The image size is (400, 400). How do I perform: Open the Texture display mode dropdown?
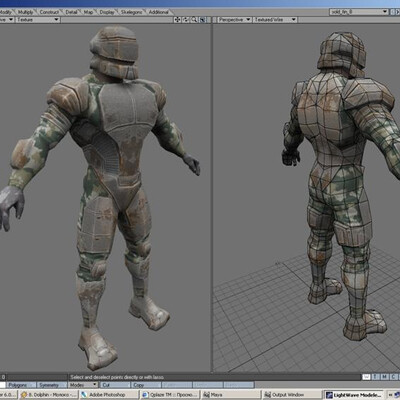coord(38,20)
